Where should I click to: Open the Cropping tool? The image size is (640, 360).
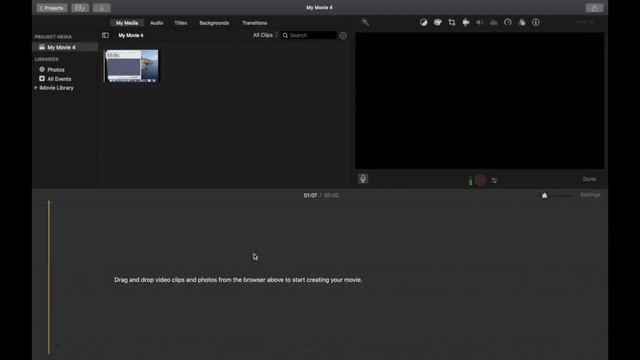click(452, 22)
